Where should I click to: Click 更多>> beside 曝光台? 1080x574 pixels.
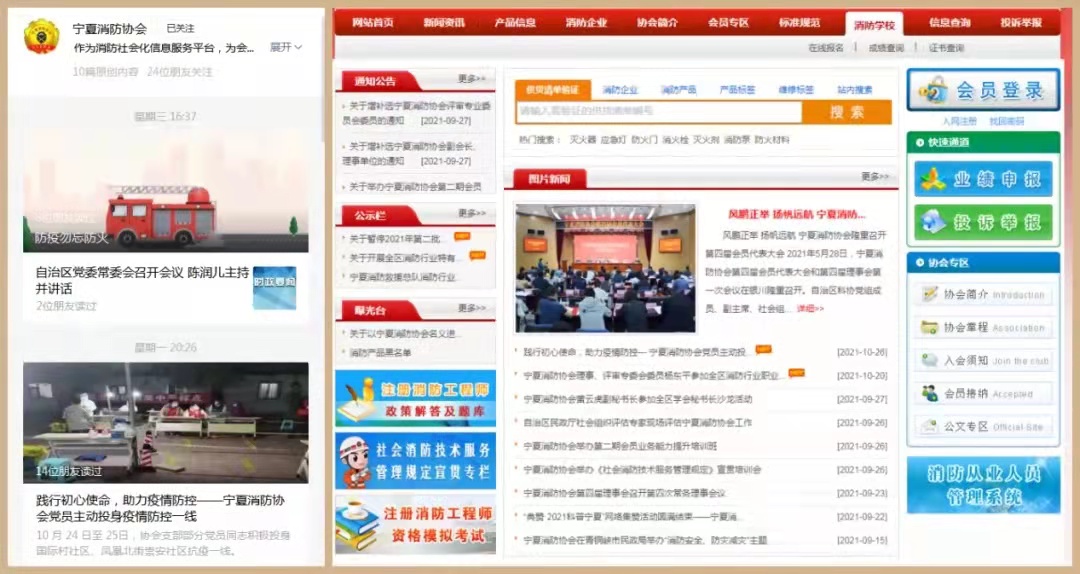[x=472, y=308]
